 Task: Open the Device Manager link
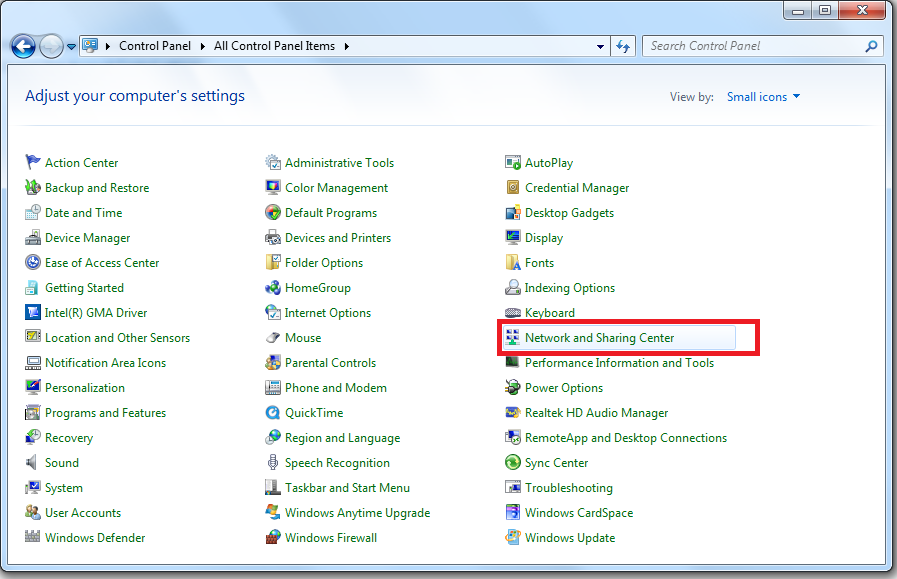pos(87,238)
